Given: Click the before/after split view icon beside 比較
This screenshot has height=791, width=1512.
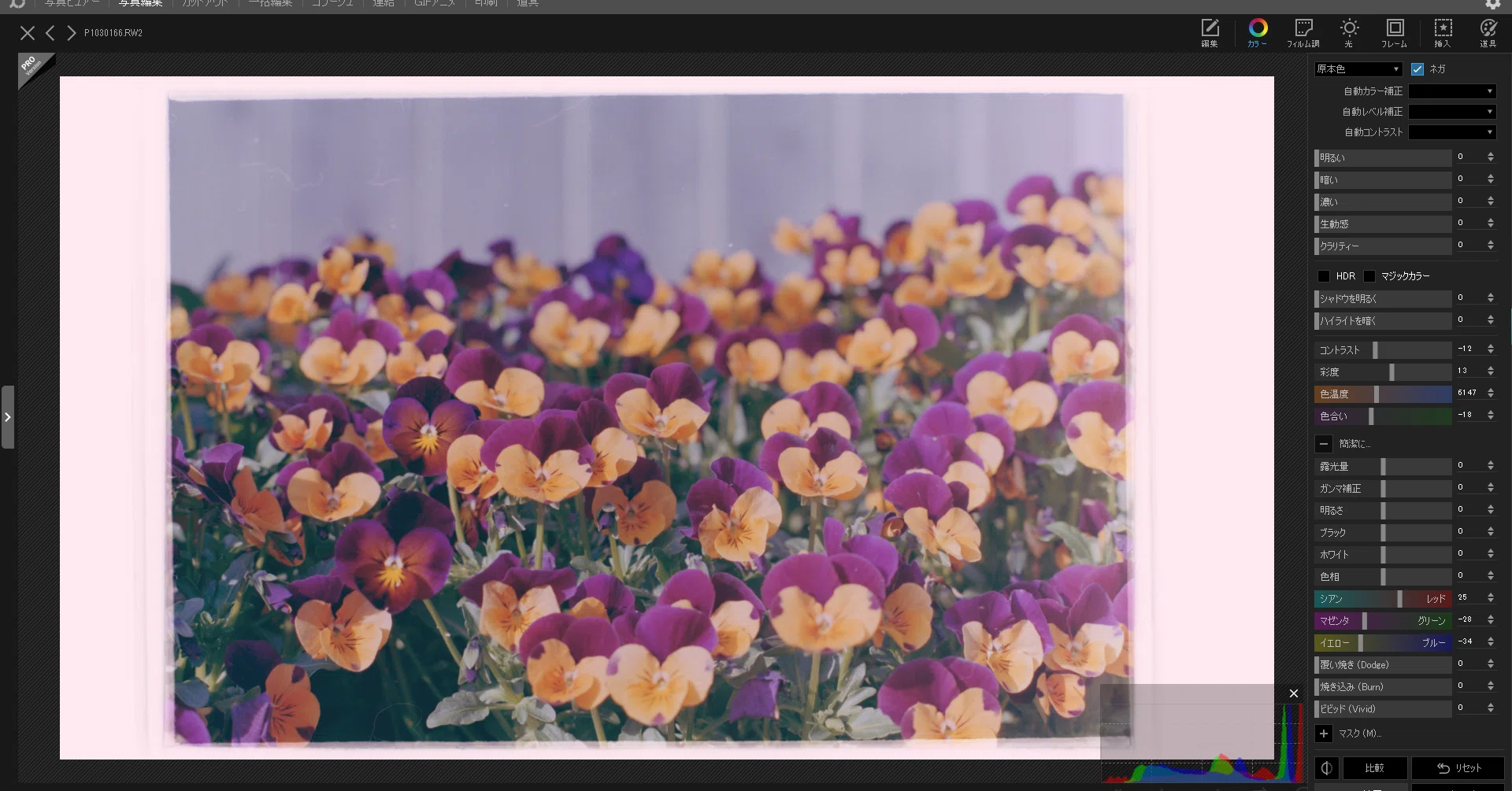Looking at the screenshot, I should [x=1327, y=768].
